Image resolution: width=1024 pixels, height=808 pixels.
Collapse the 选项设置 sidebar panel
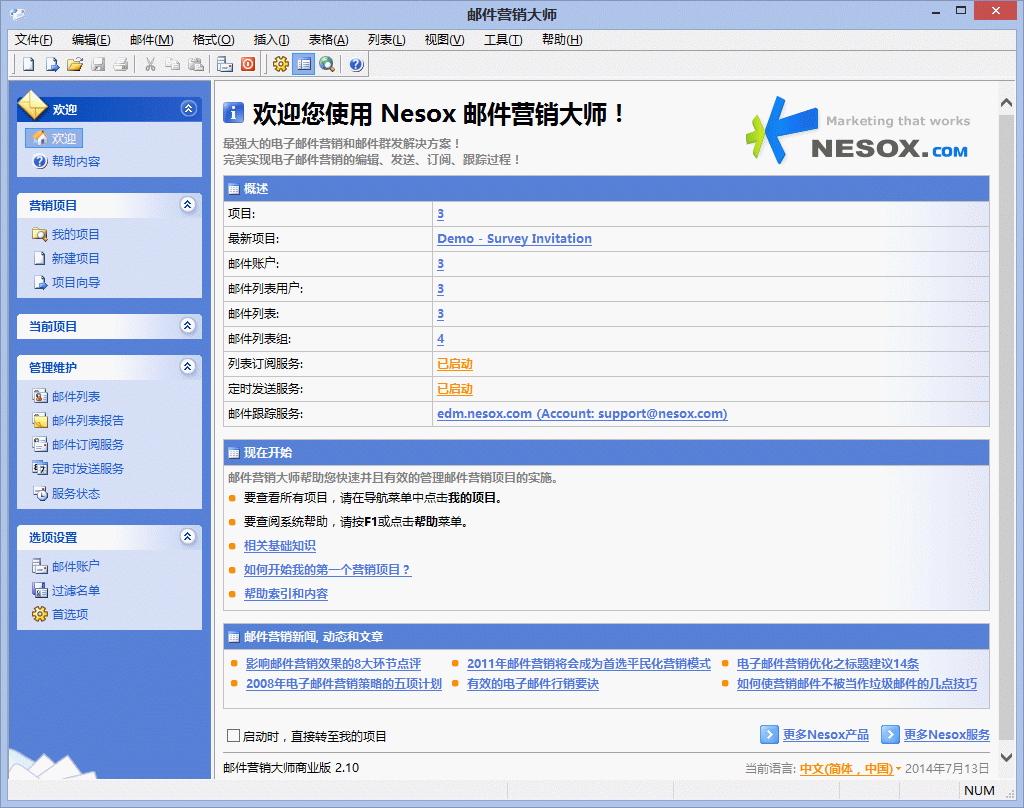[188, 536]
